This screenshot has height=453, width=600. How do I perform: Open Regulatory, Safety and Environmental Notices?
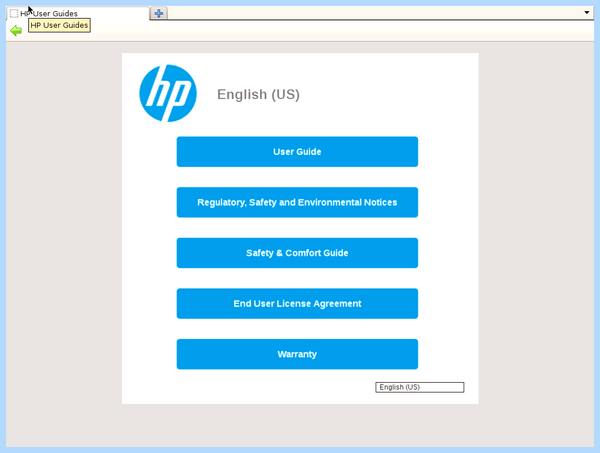[297, 202]
